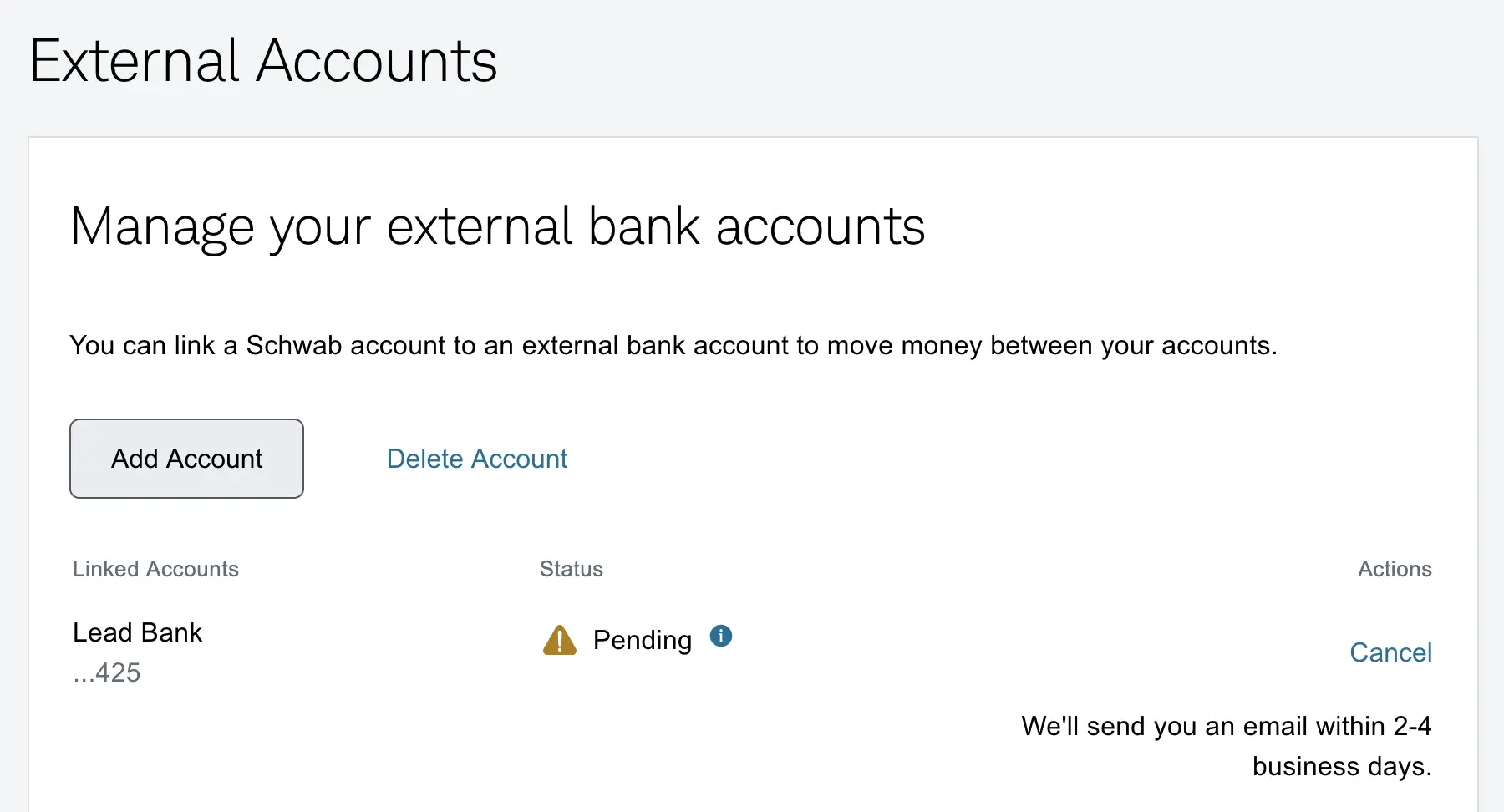Image resolution: width=1504 pixels, height=812 pixels.
Task: Click the yellow warning triangle icon
Action: pos(560,641)
